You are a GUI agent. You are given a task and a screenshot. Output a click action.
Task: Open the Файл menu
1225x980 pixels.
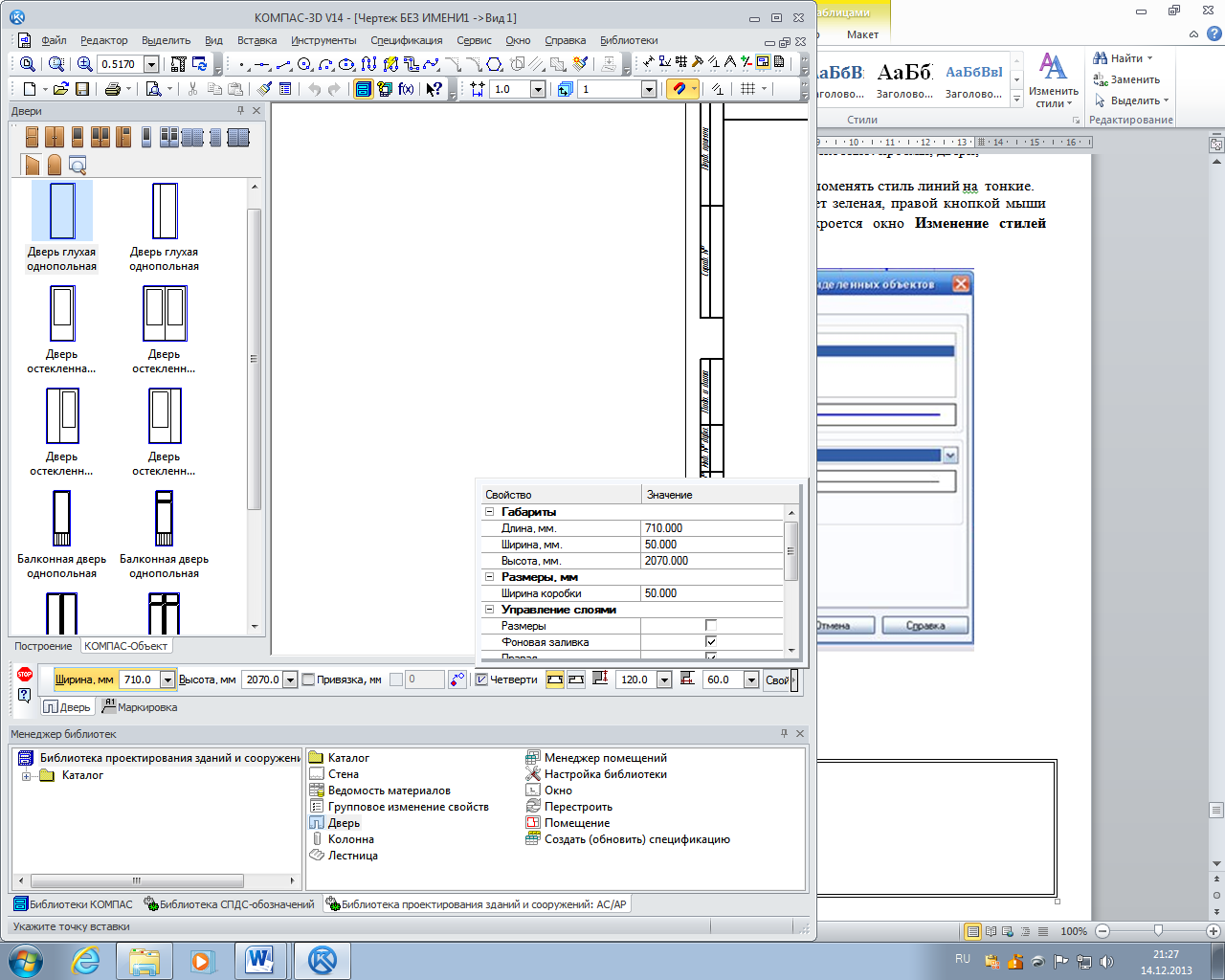pos(54,40)
